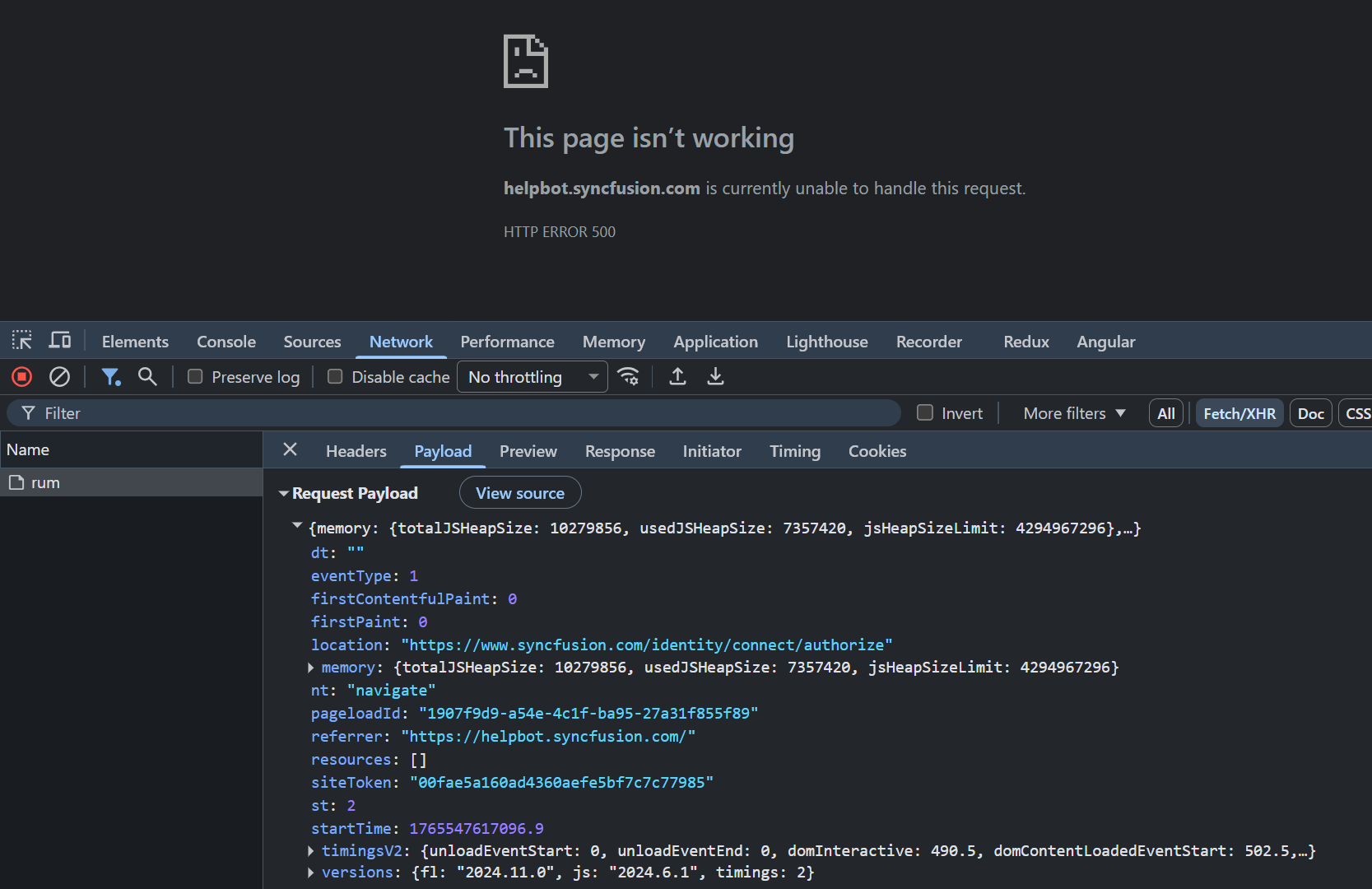Screen dimensions: 1372x889
Task: Stop recording network log
Action: (x=22, y=377)
